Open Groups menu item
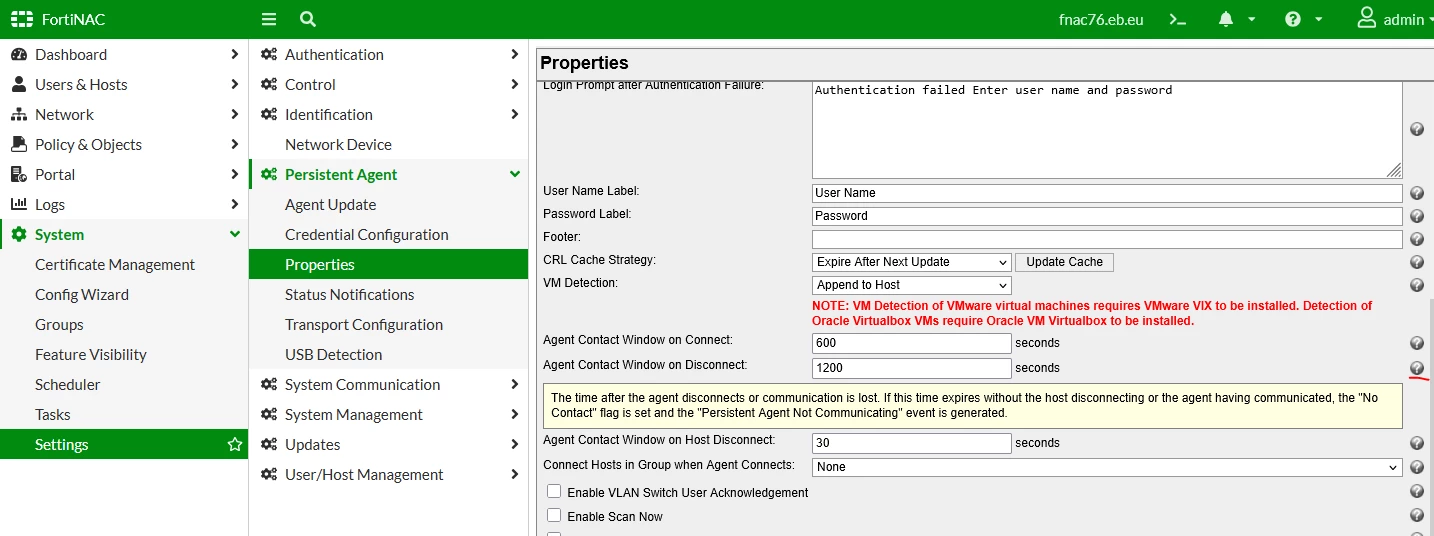Viewport: 1434px width, 536px height. pos(59,324)
